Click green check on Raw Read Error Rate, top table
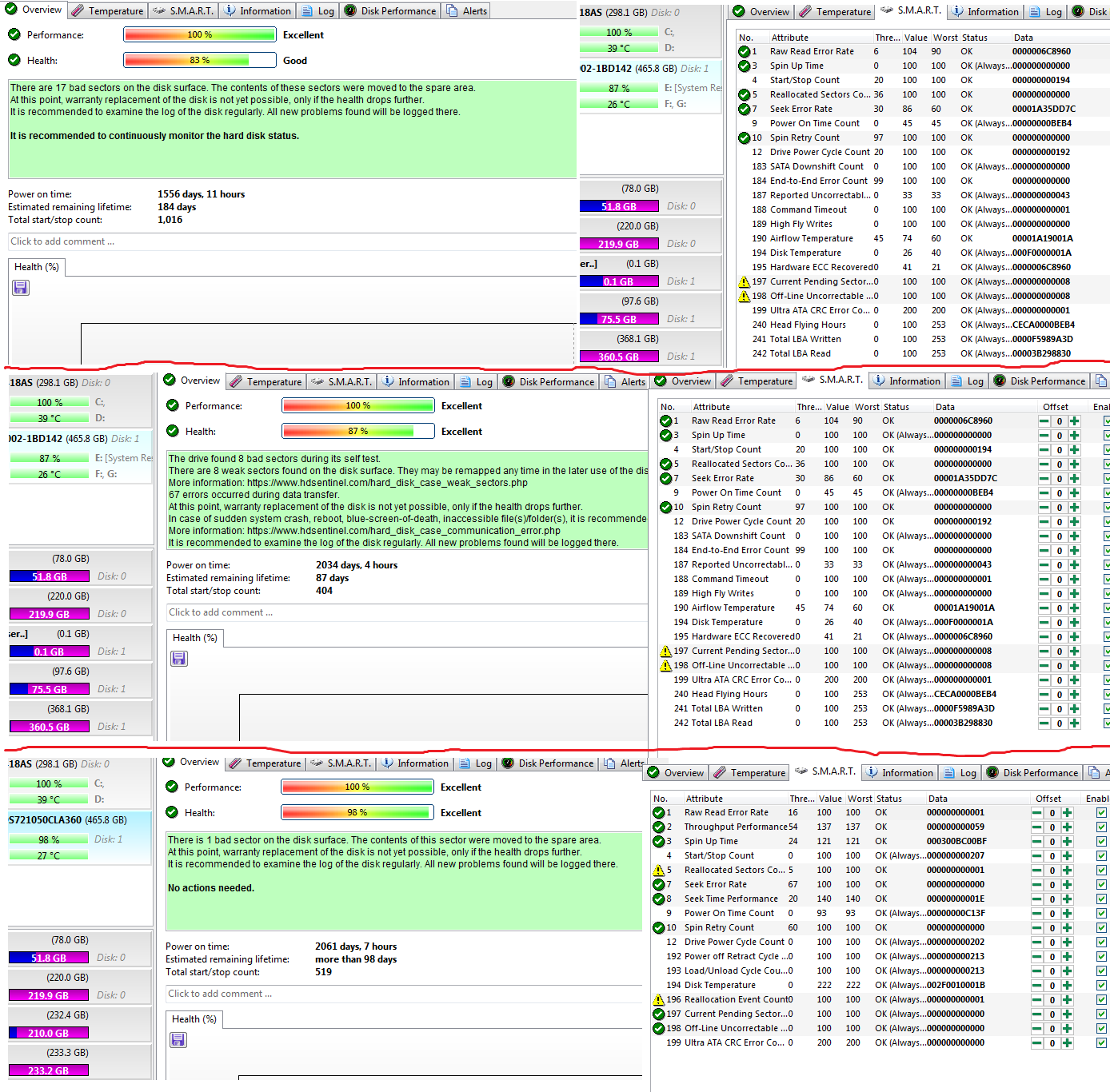Image resolution: width=1110 pixels, height=1092 pixels. coord(744,51)
